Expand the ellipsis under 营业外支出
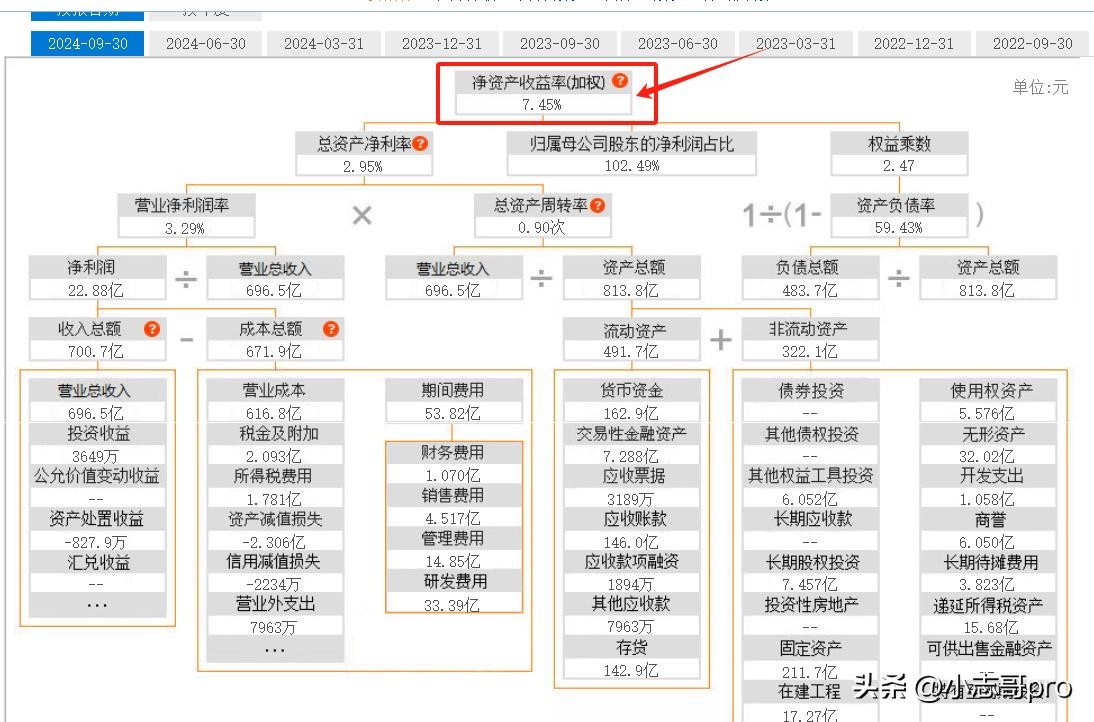The width and height of the screenshot is (1094, 722). [x=275, y=649]
